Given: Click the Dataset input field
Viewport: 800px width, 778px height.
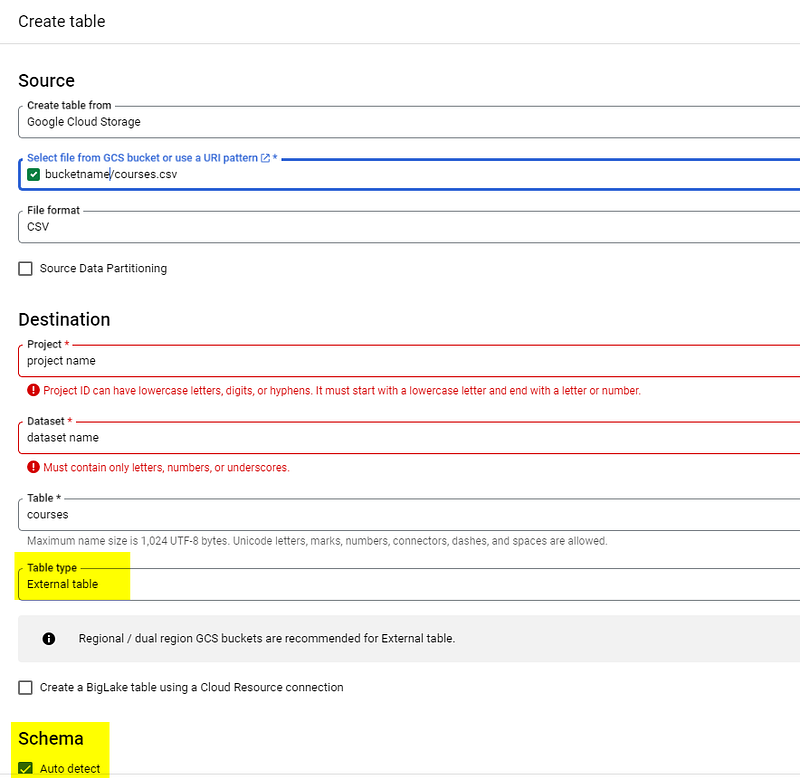Looking at the screenshot, I should (409, 438).
